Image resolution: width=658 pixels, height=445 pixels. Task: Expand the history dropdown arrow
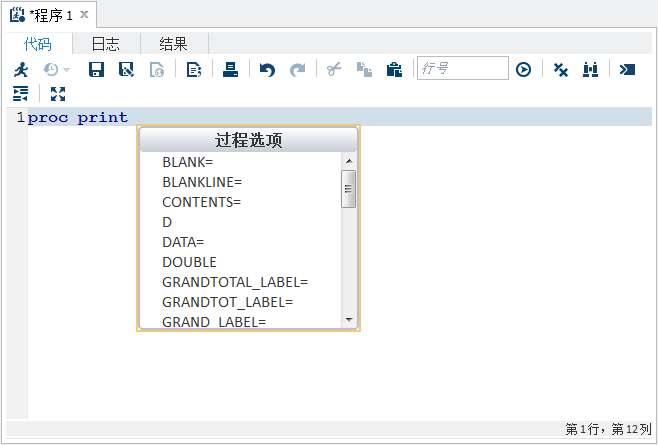tap(66, 70)
